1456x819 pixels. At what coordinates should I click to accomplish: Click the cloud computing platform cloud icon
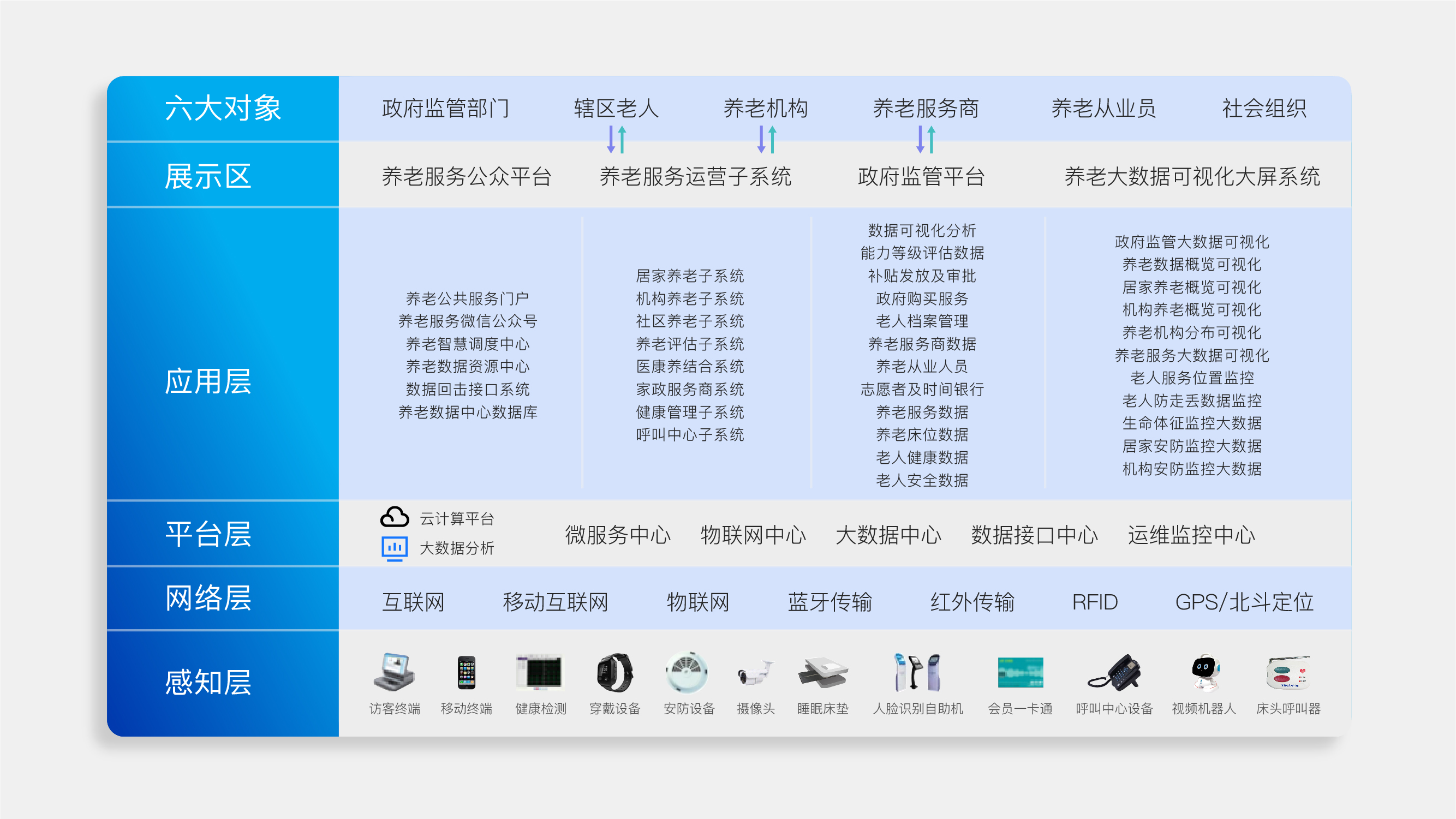click(395, 517)
